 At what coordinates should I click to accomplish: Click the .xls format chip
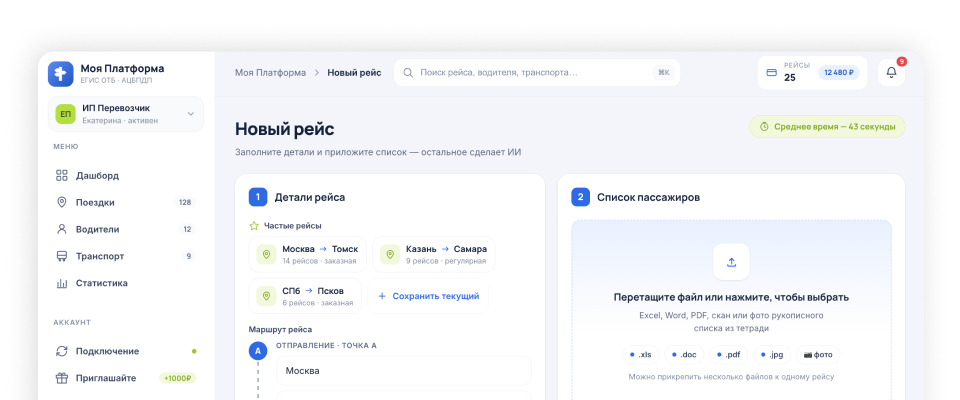[640, 355]
